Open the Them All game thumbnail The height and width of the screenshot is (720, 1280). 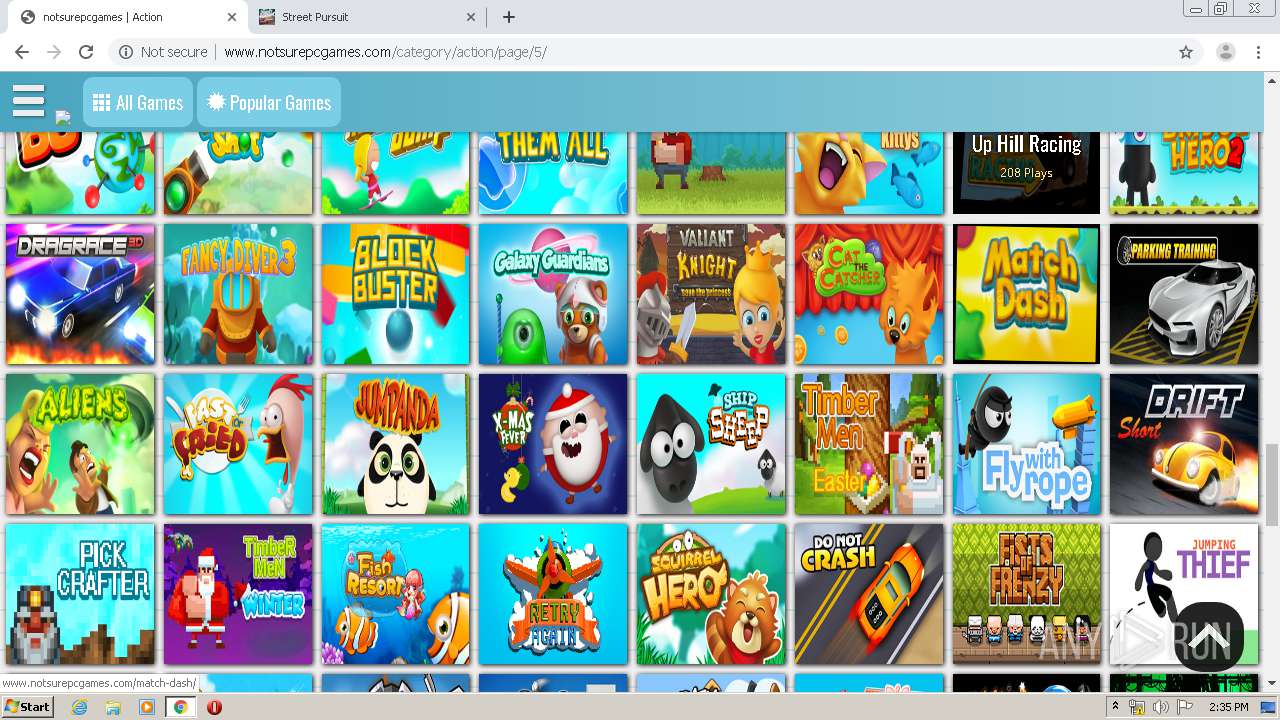[x=553, y=172]
